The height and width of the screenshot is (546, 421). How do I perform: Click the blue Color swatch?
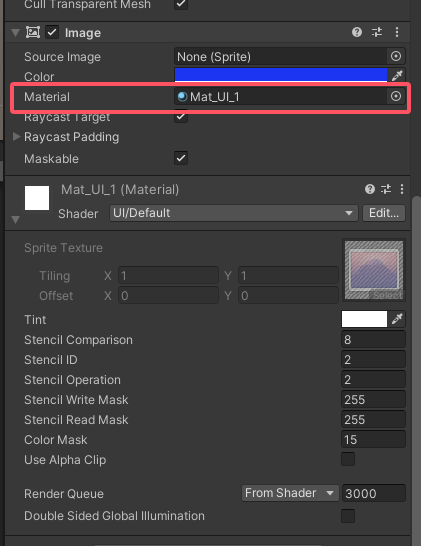281,75
